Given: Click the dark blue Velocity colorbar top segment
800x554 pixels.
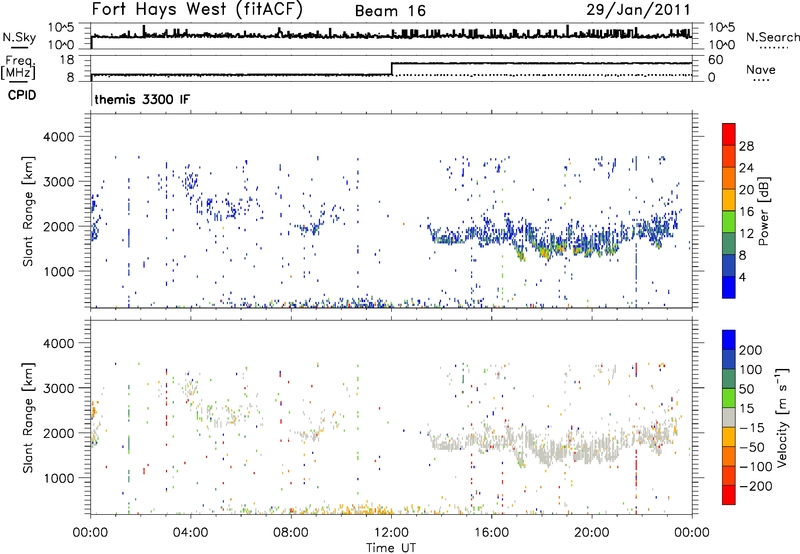Looking at the screenshot, I should point(729,340).
